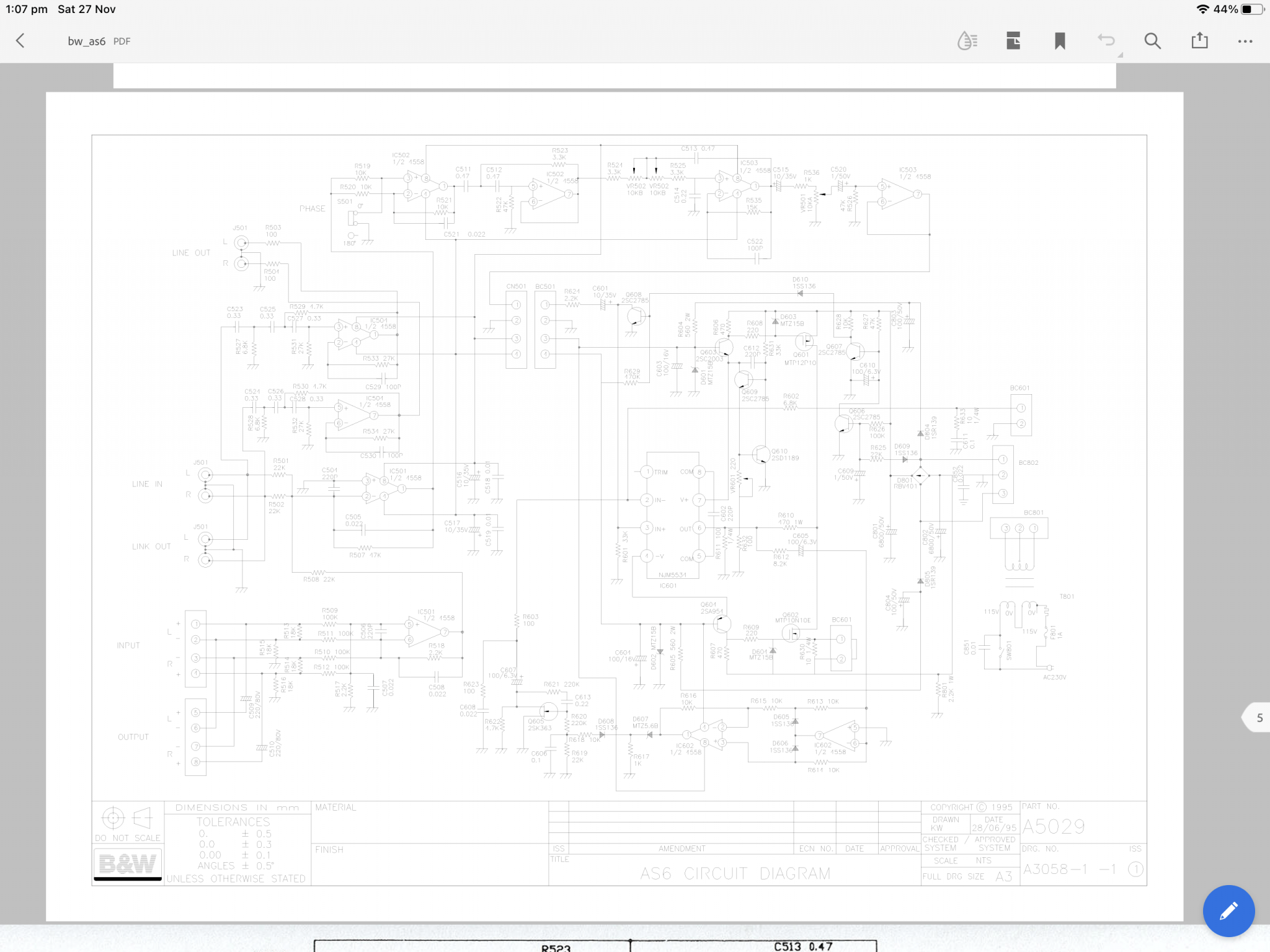The image size is (1270, 952).
Task: Tap the 1:07 pm clock in status bar
Action: click(27, 9)
